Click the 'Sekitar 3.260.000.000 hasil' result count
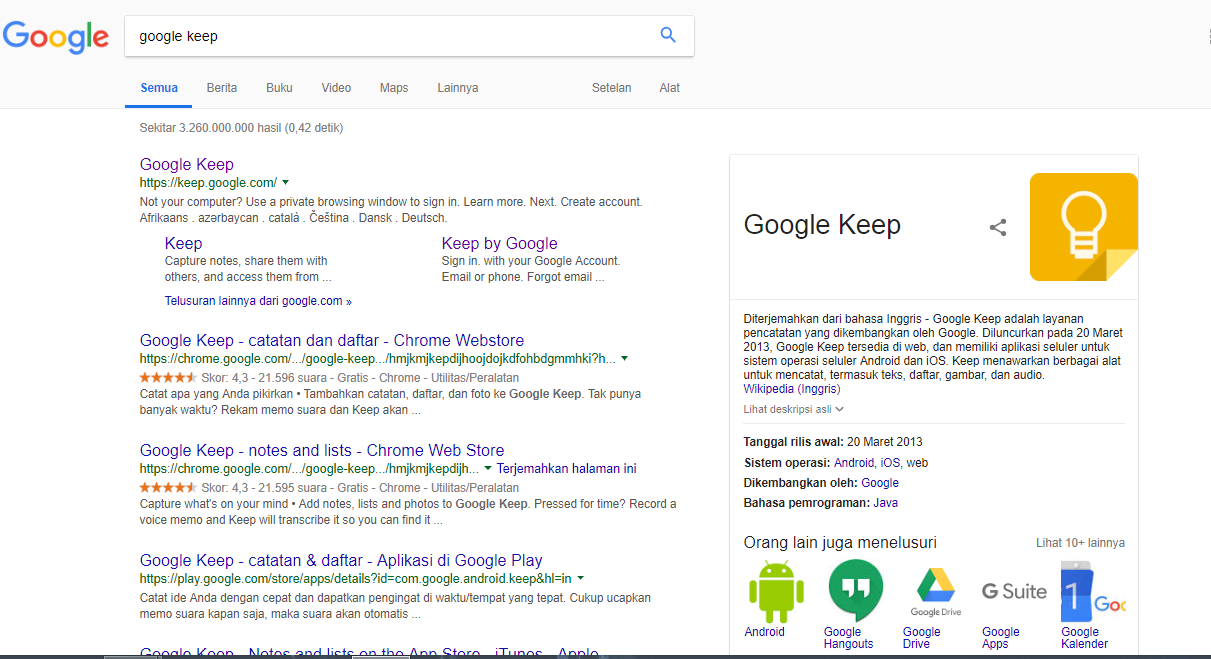The height and width of the screenshot is (659, 1211). pyautogui.click(x=242, y=128)
